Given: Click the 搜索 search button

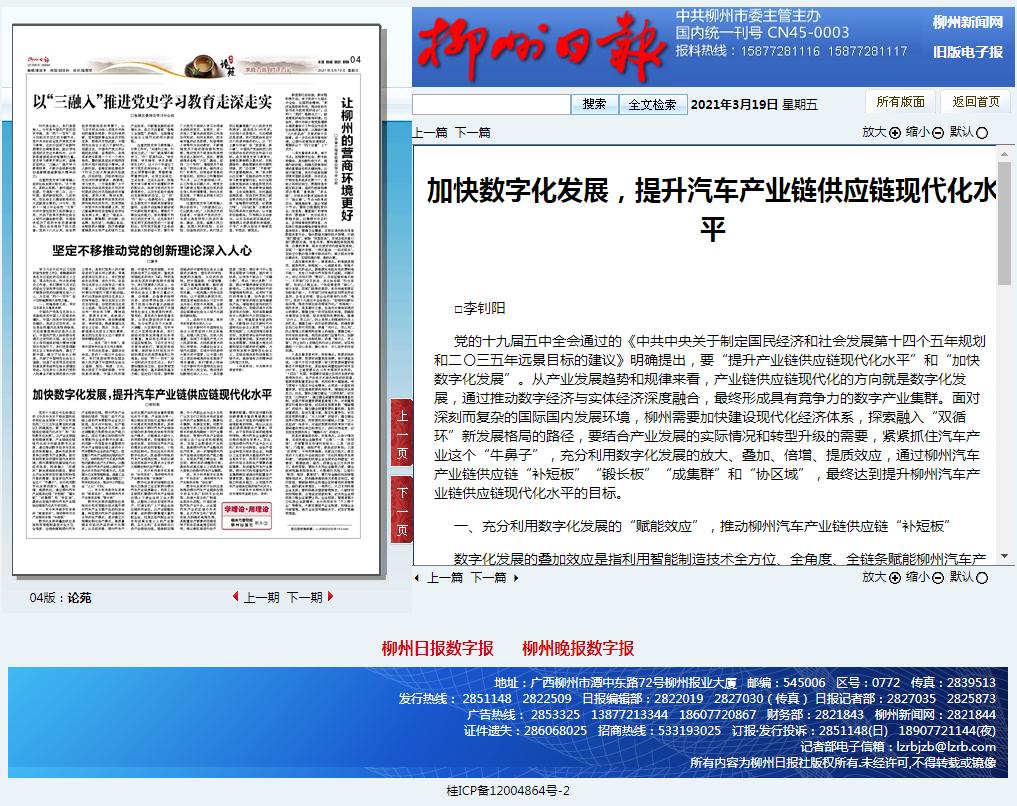Looking at the screenshot, I should 594,104.
